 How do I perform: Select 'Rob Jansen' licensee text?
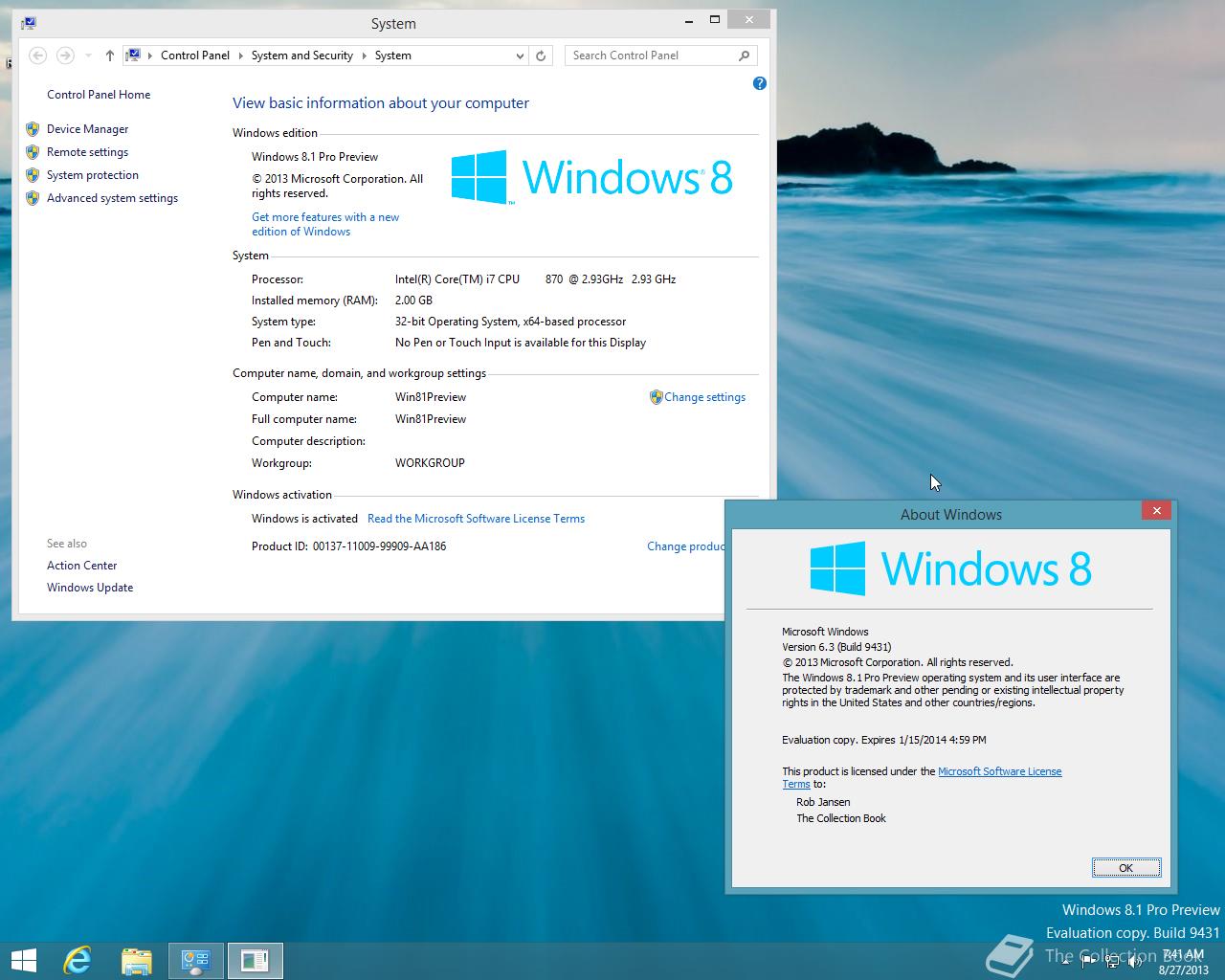(x=823, y=802)
